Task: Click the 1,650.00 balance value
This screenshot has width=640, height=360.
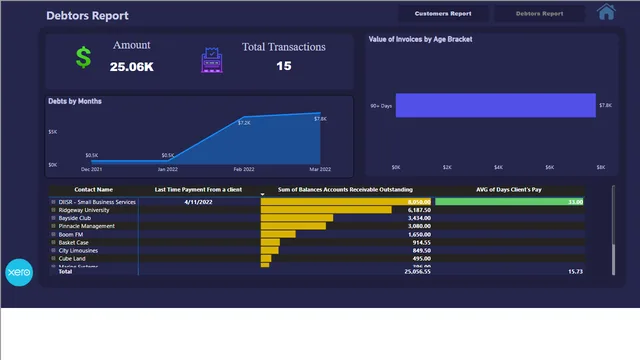Action: point(419,234)
